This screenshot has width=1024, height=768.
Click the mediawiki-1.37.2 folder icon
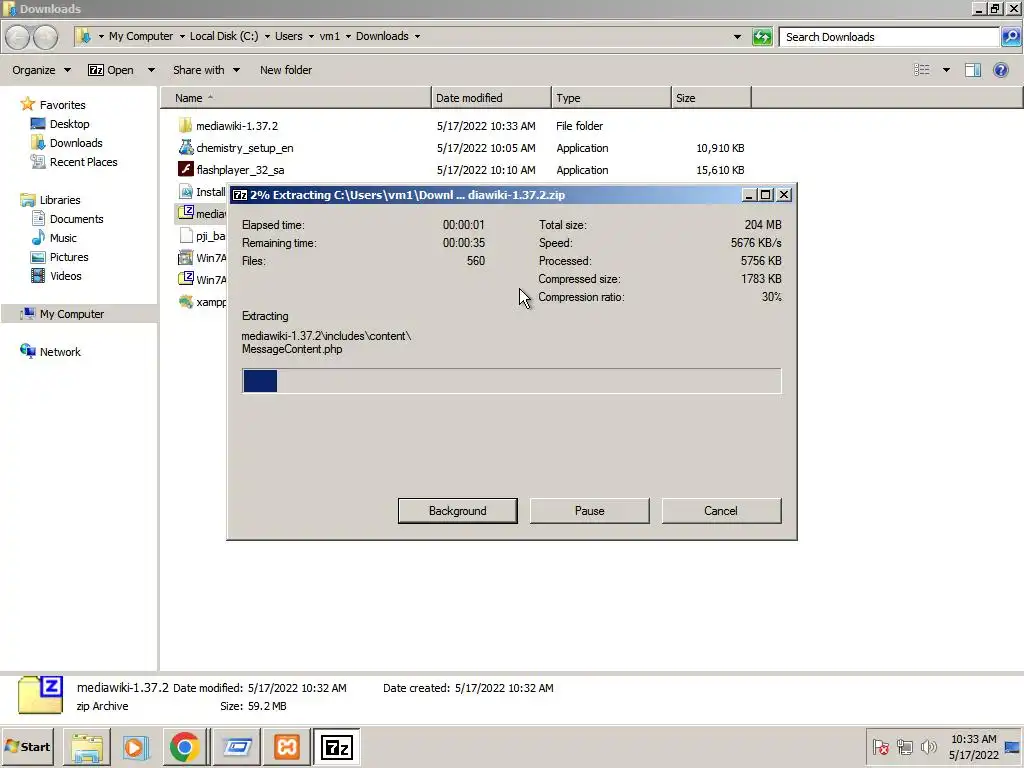[185, 125]
